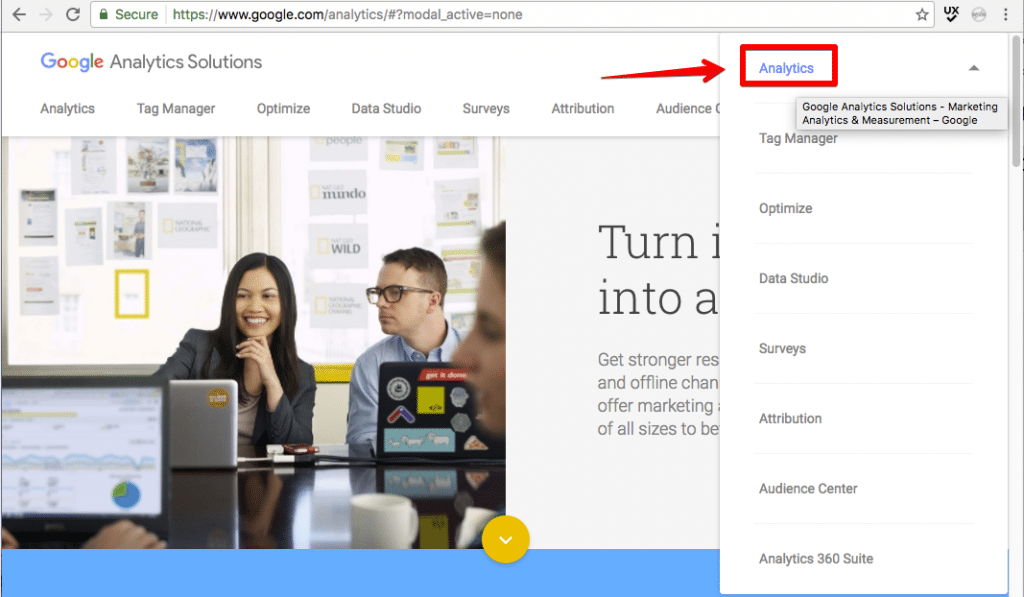
Task: Select Attribution in the dropdown panel
Action: pos(790,419)
